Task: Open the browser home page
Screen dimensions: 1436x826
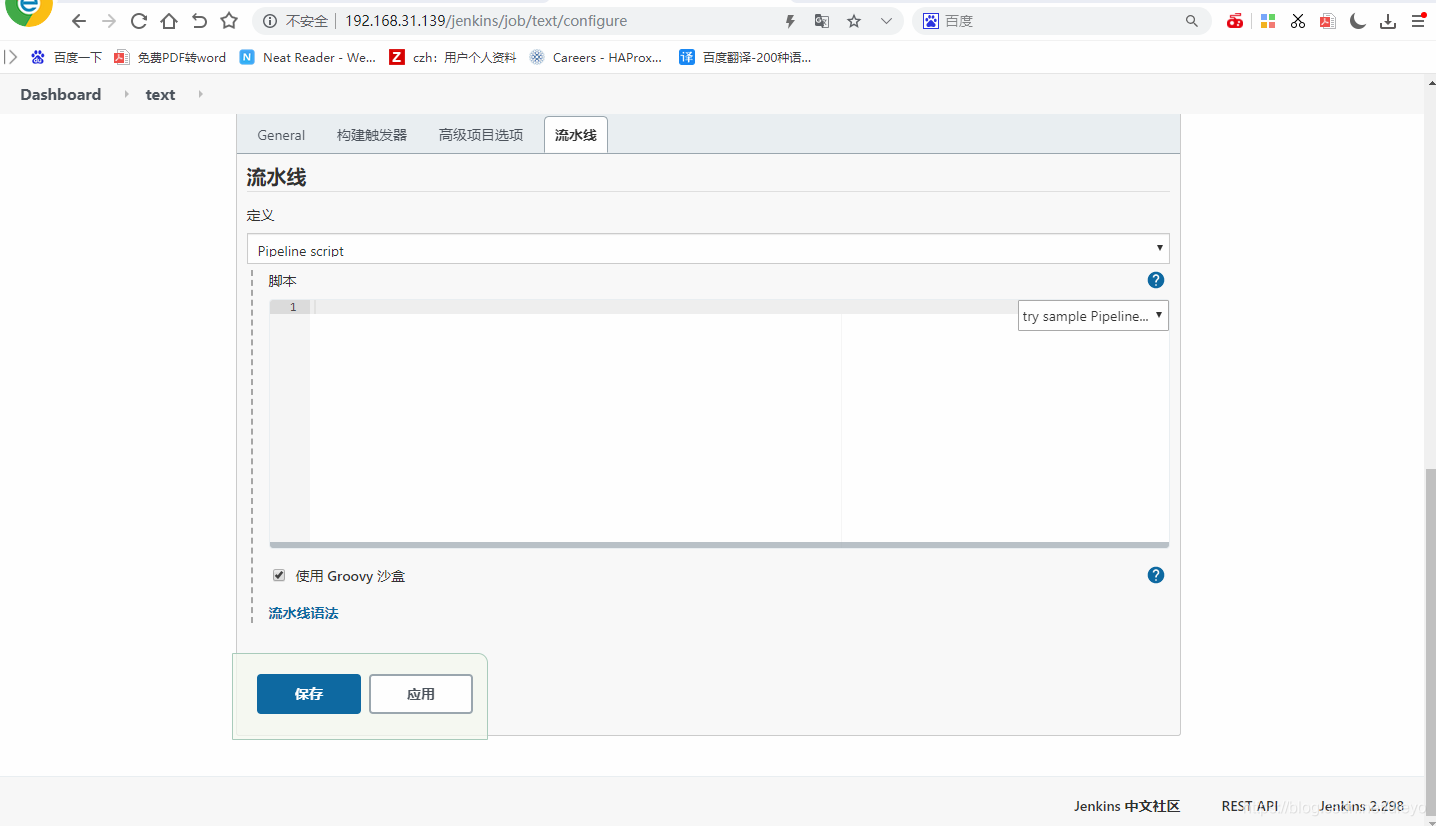Action: click(169, 21)
